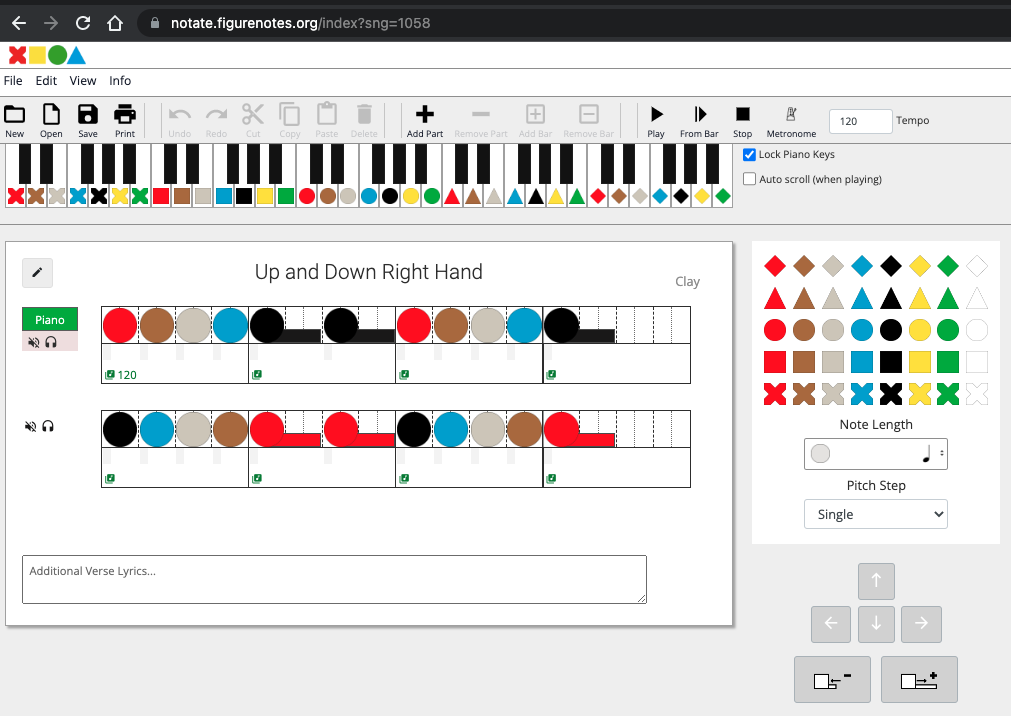Open the Edit menu
Screen dimensions: 1011x716
[46, 81]
